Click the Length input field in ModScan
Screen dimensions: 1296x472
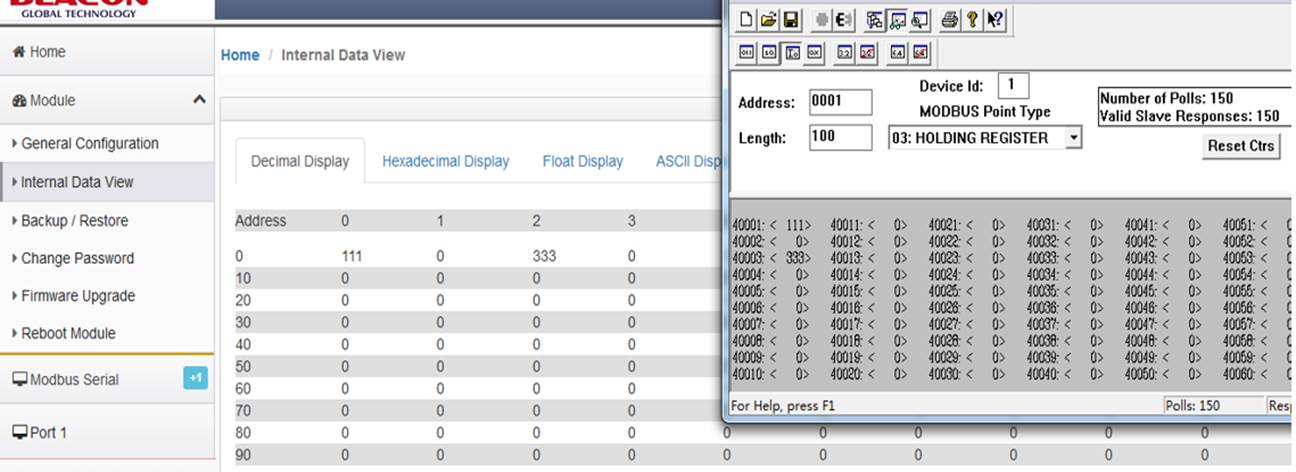[x=840, y=137]
